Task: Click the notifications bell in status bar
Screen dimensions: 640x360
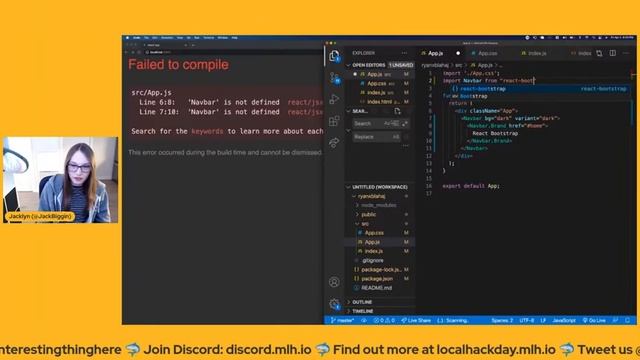Action: coord(628,320)
